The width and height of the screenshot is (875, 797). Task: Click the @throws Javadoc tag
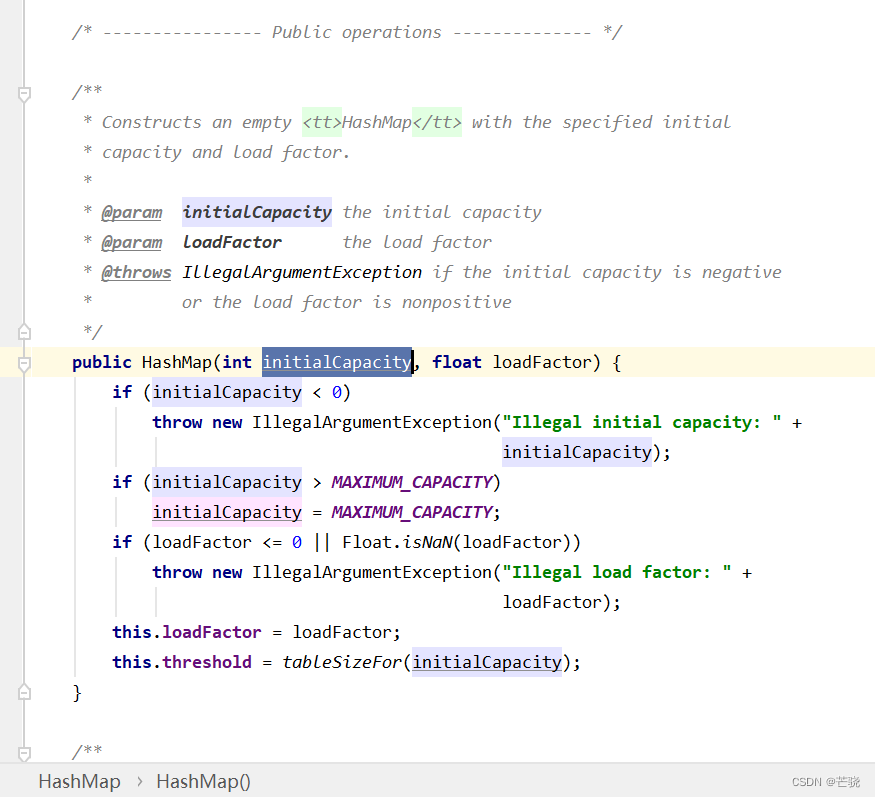point(136,272)
